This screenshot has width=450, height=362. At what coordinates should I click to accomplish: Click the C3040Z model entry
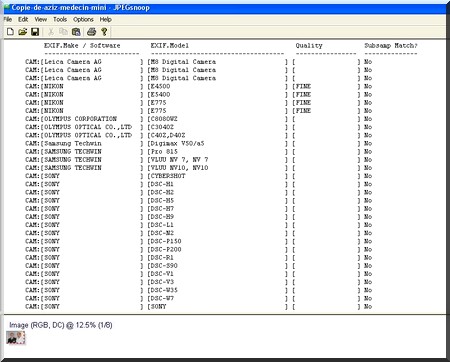click(162, 127)
